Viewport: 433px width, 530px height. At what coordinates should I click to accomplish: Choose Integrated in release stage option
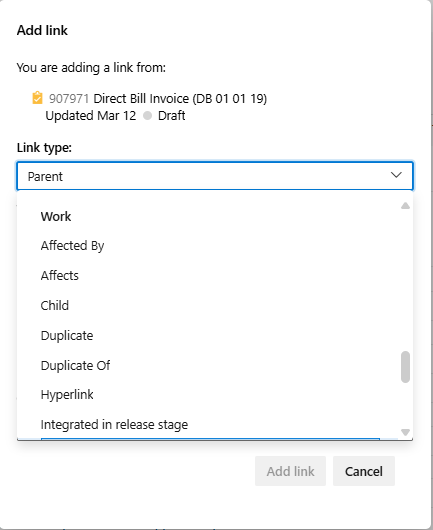(114, 425)
